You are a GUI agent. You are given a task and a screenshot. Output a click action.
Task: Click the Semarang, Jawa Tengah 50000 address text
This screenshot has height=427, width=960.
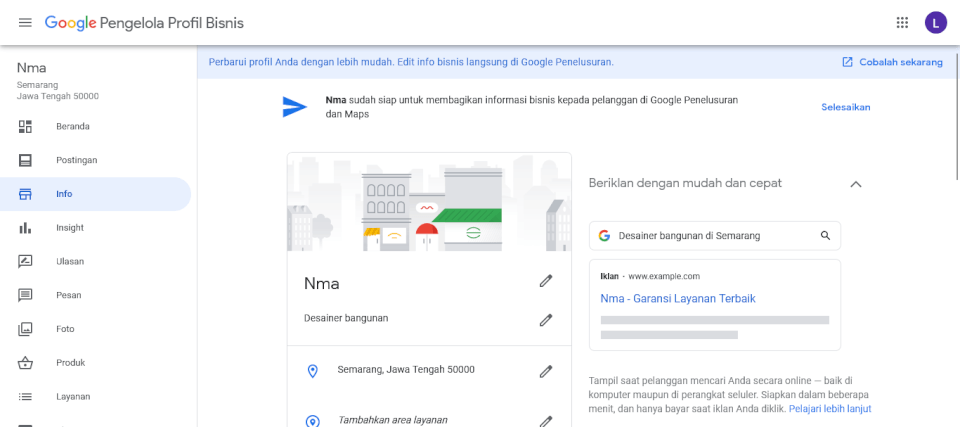tap(406, 369)
